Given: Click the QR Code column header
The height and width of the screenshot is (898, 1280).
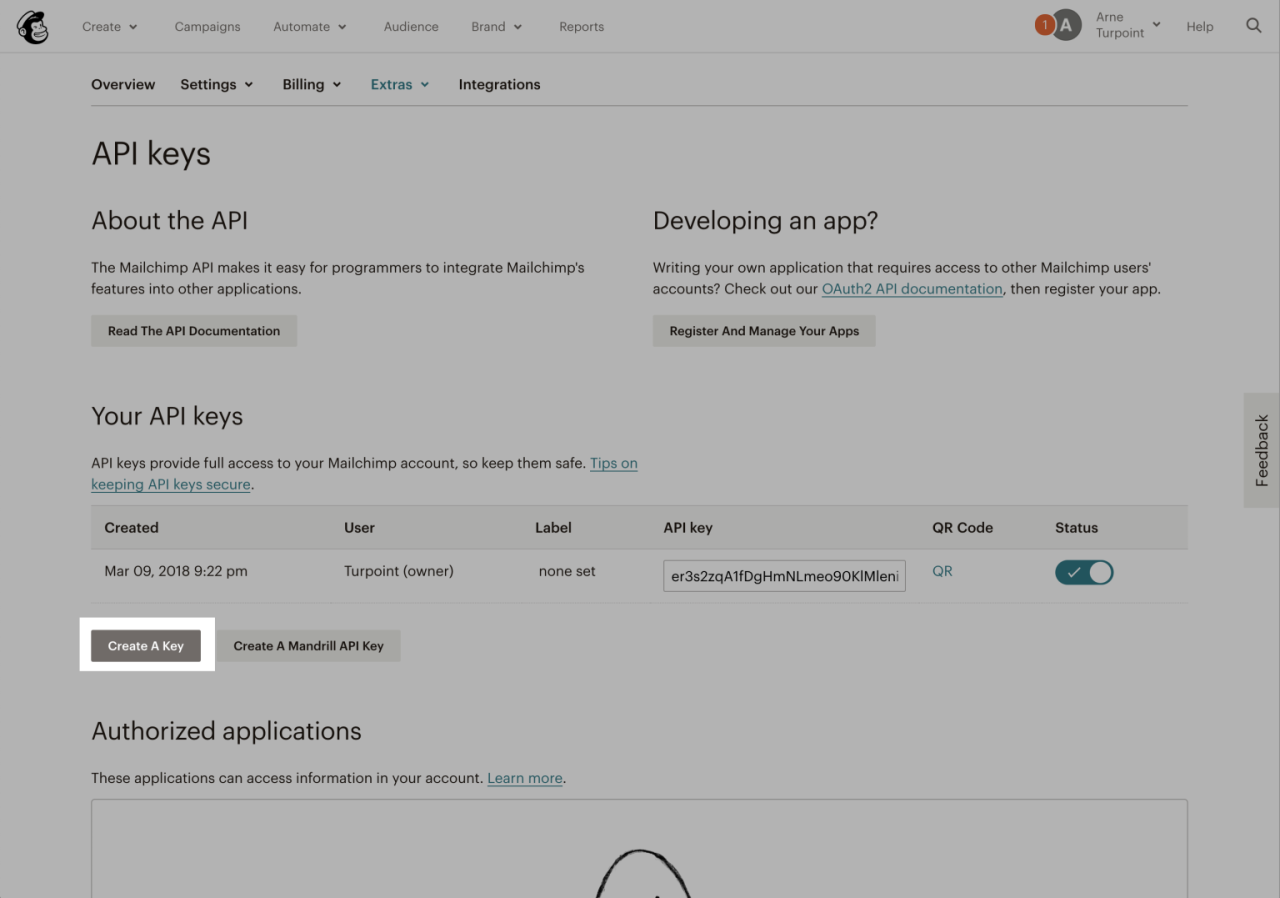Looking at the screenshot, I should pos(962,528).
